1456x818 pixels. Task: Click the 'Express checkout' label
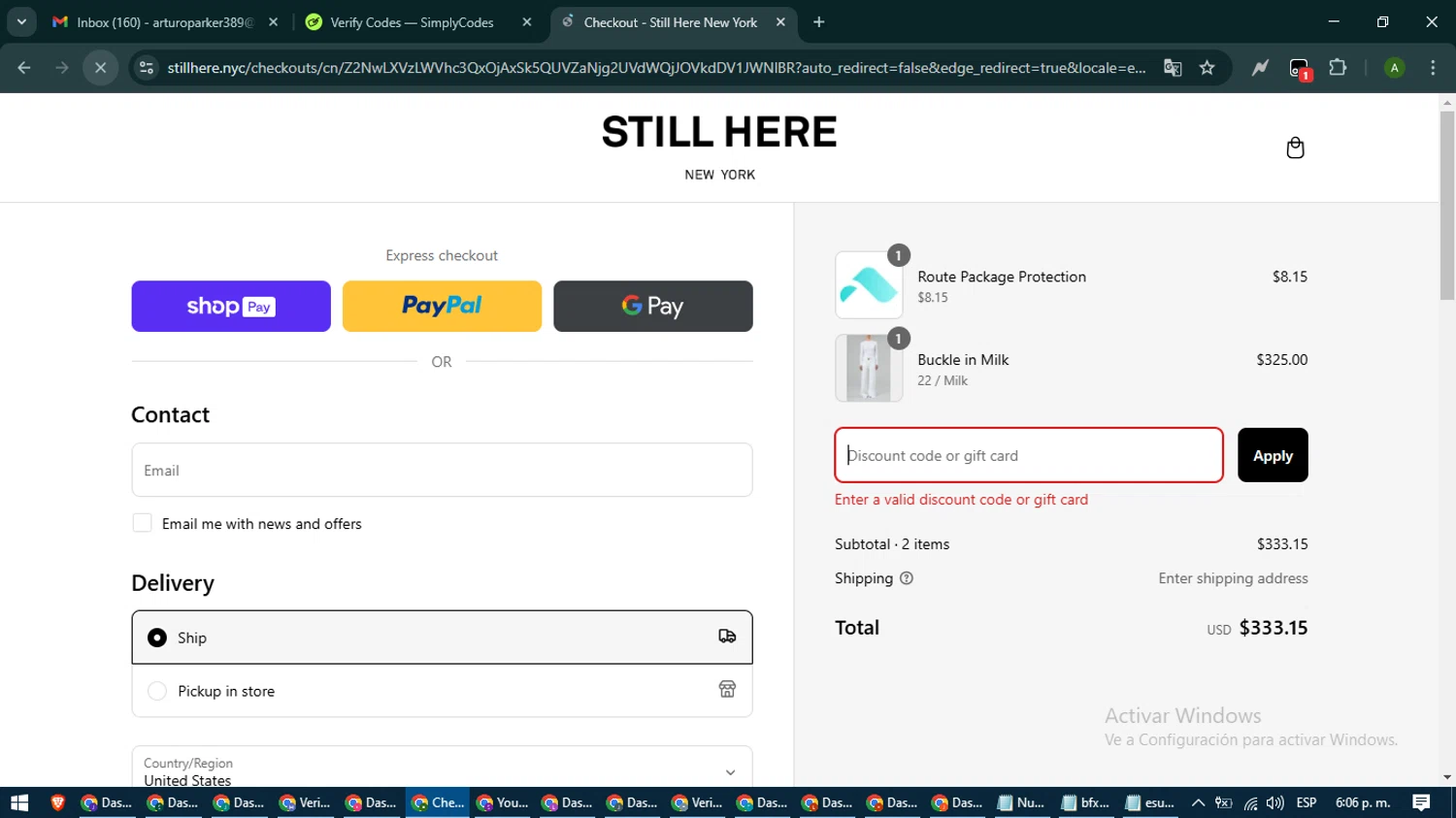click(442, 255)
